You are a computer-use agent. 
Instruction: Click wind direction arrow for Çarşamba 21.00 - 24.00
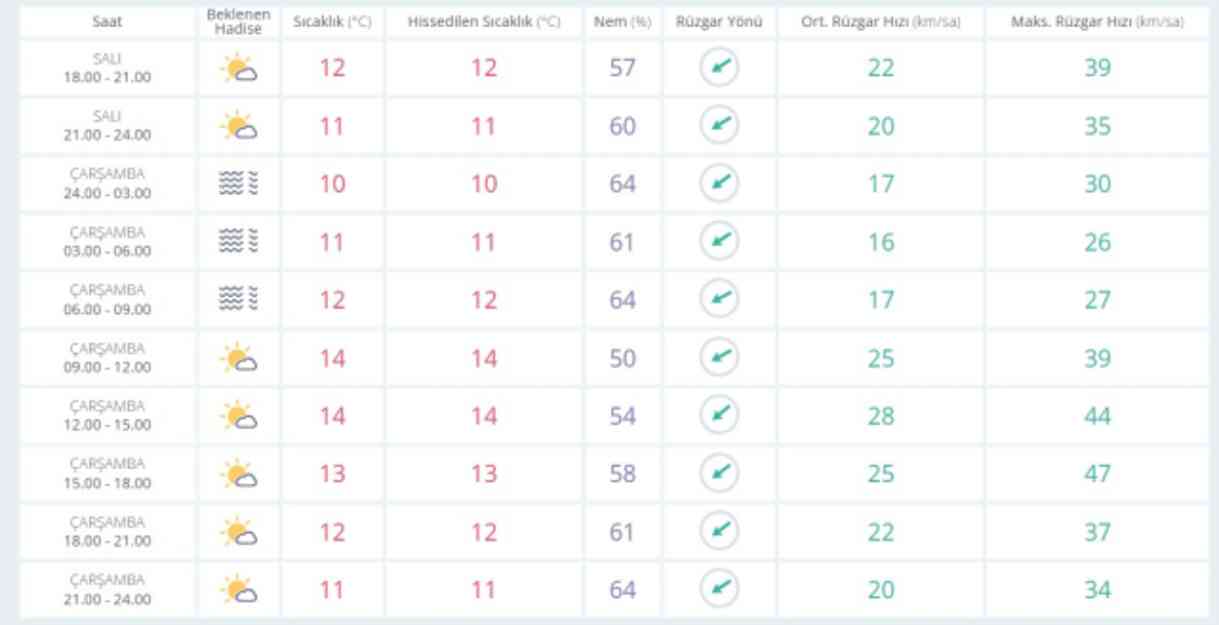[719, 589]
